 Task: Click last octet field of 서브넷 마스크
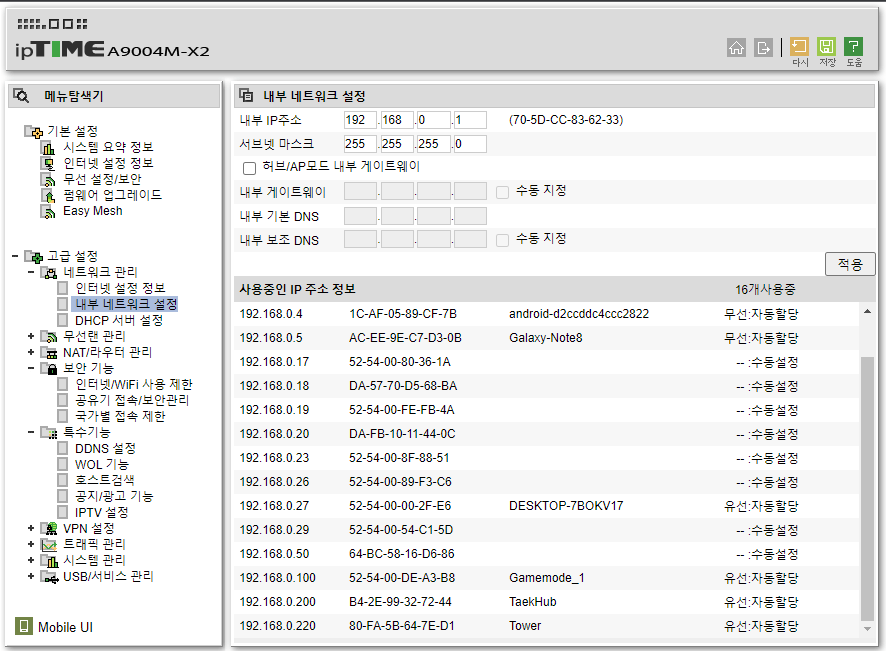[470, 144]
